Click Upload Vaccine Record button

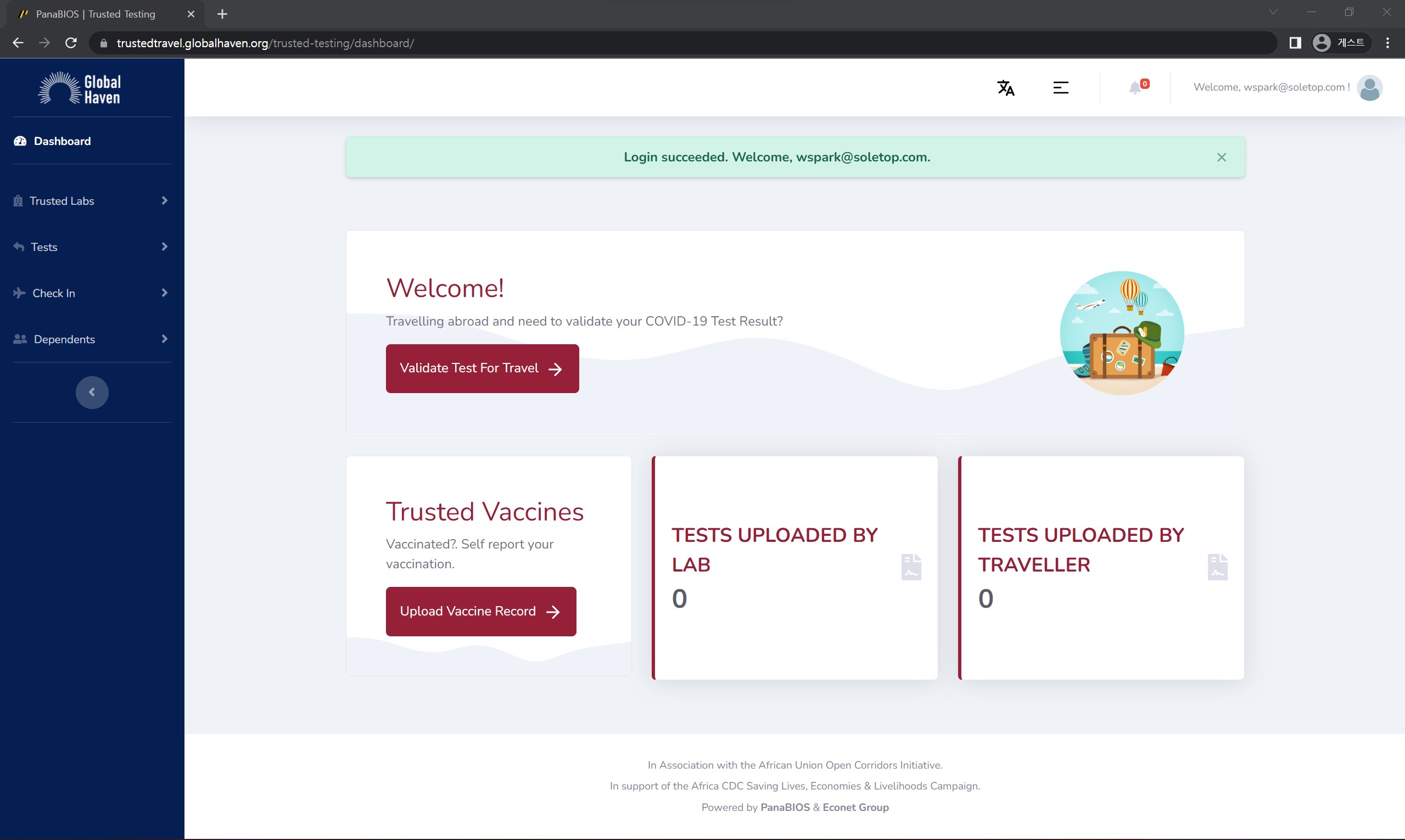tap(480, 611)
